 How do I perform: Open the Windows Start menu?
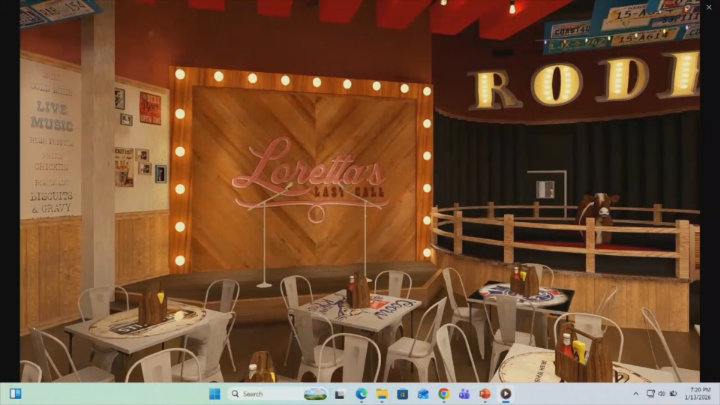pos(215,394)
